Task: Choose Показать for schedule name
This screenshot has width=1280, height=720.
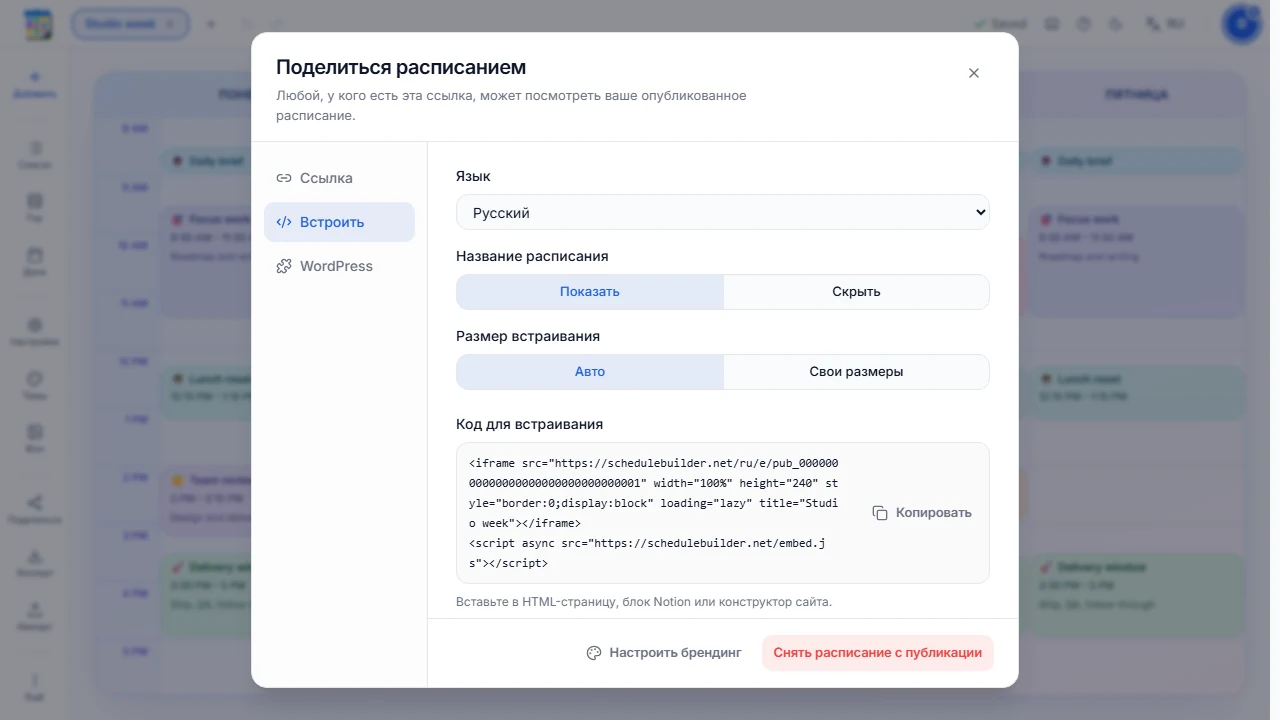Action: click(x=590, y=292)
